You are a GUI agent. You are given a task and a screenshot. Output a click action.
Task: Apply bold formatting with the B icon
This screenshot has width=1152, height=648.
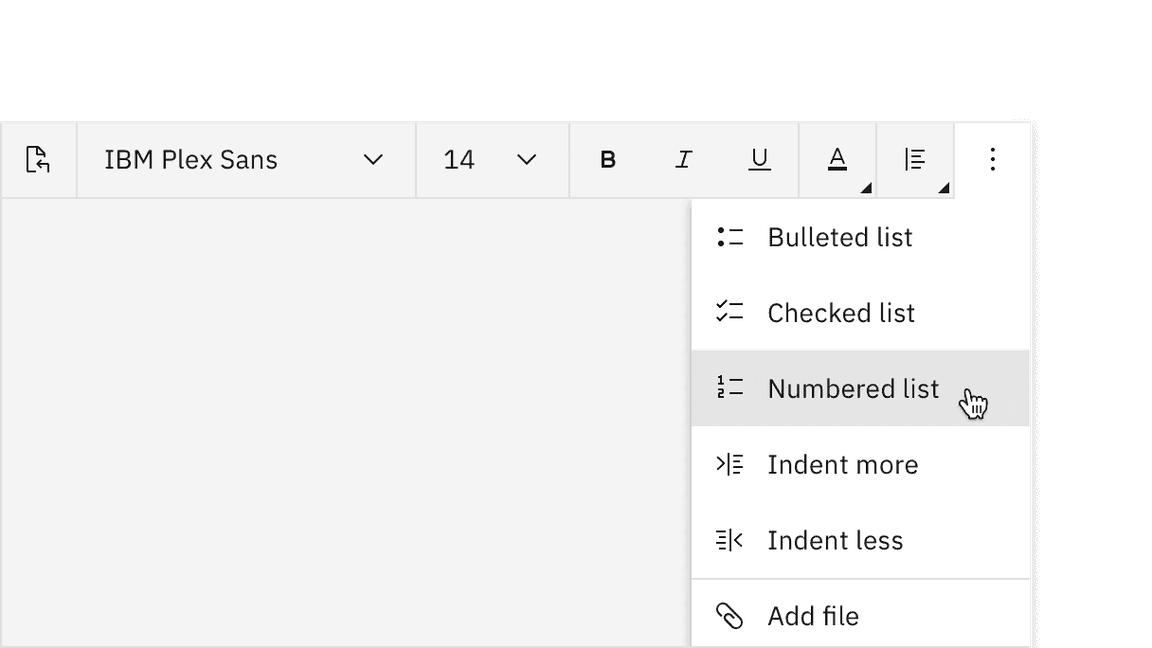point(608,159)
